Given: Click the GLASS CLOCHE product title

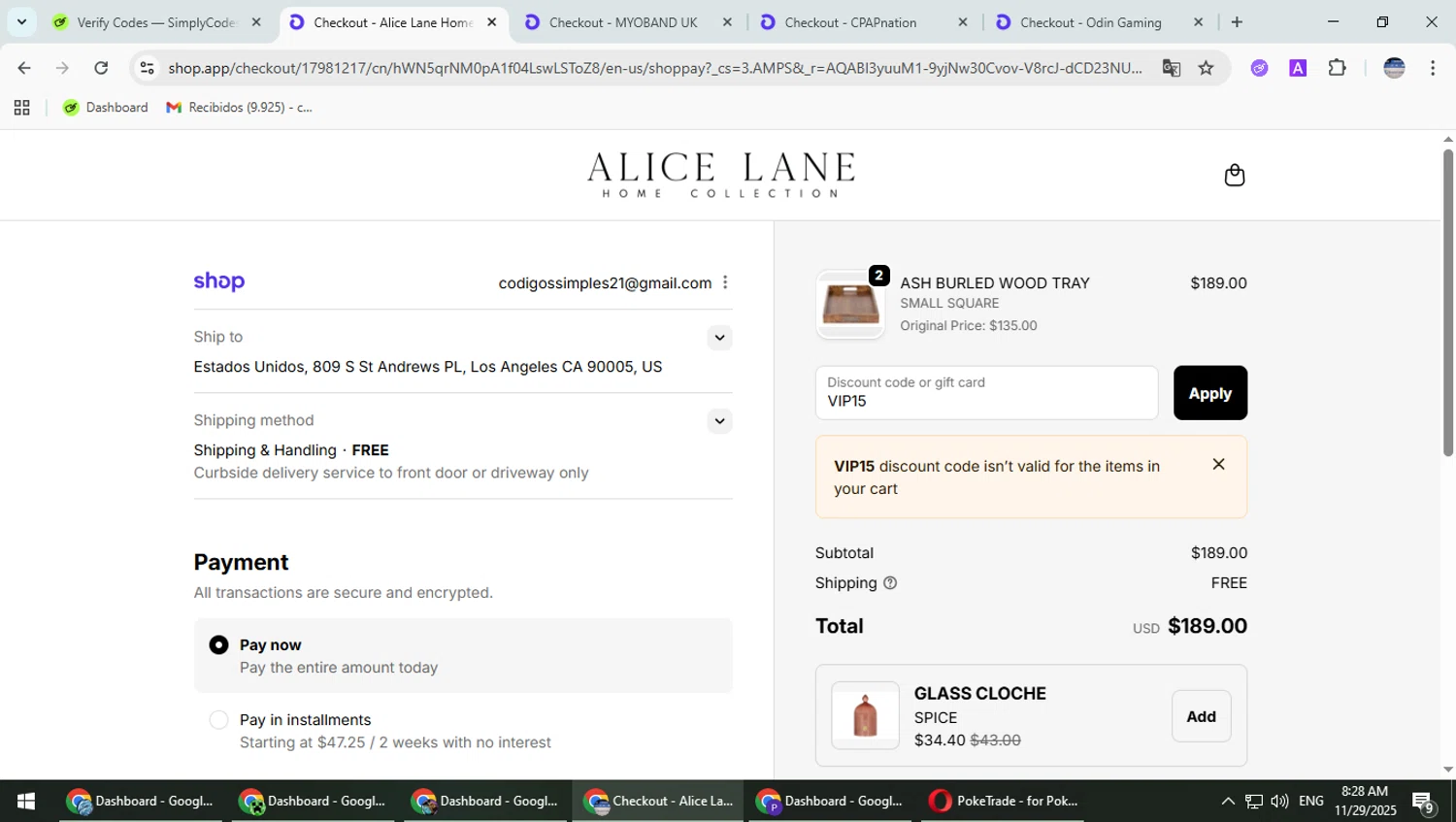Looking at the screenshot, I should [x=980, y=694].
